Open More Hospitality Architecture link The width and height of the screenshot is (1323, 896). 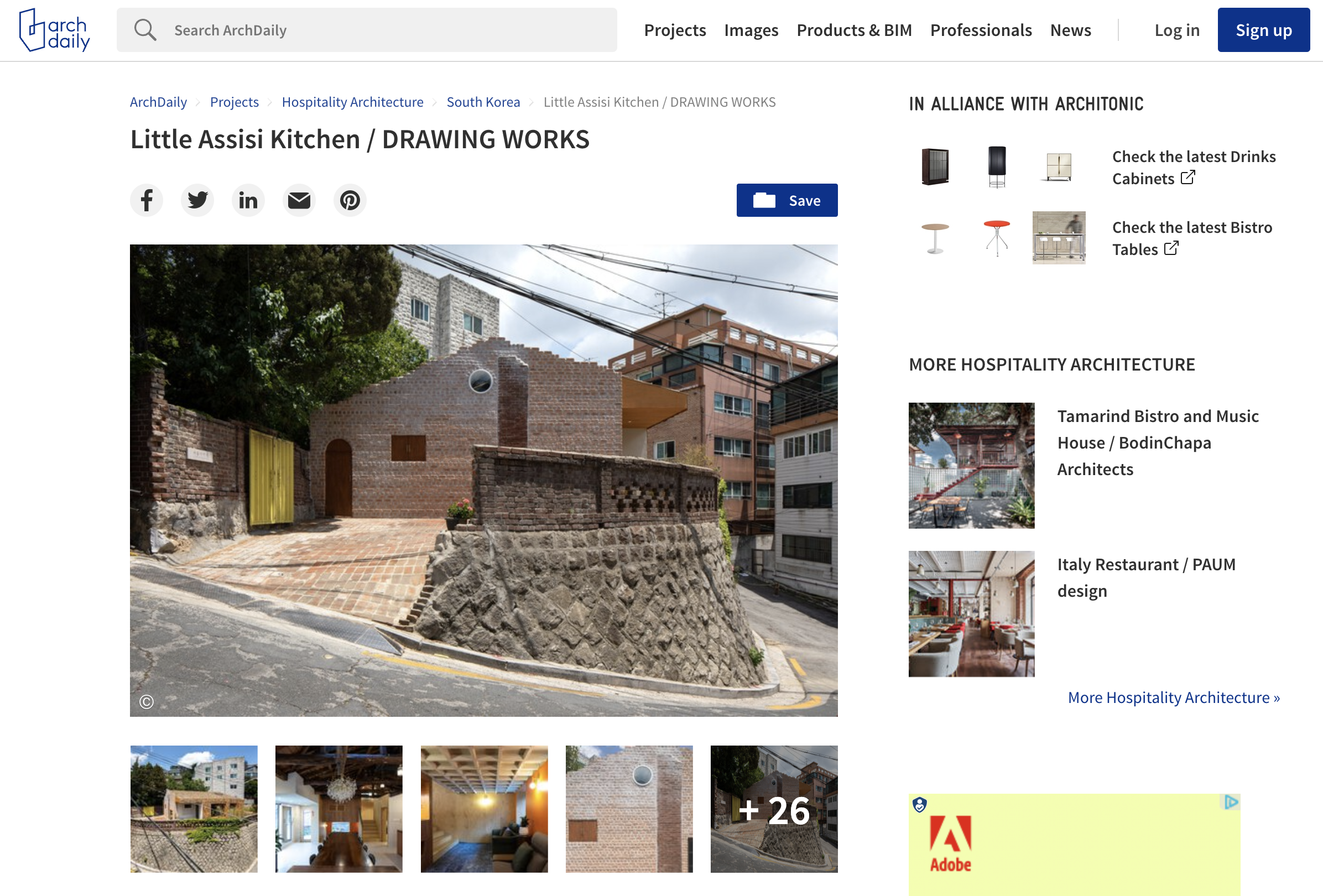pos(1173,697)
